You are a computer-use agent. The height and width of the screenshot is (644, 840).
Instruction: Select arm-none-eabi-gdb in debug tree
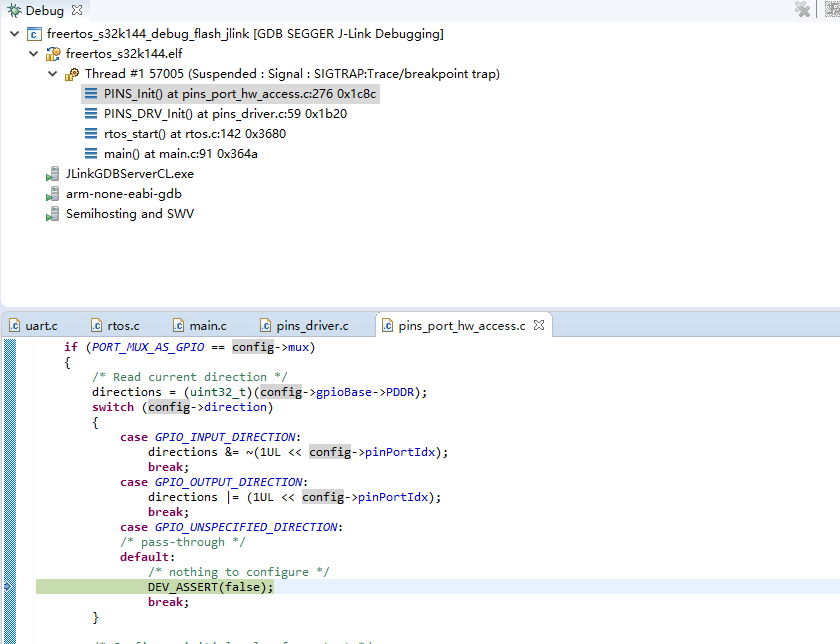click(x=124, y=194)
